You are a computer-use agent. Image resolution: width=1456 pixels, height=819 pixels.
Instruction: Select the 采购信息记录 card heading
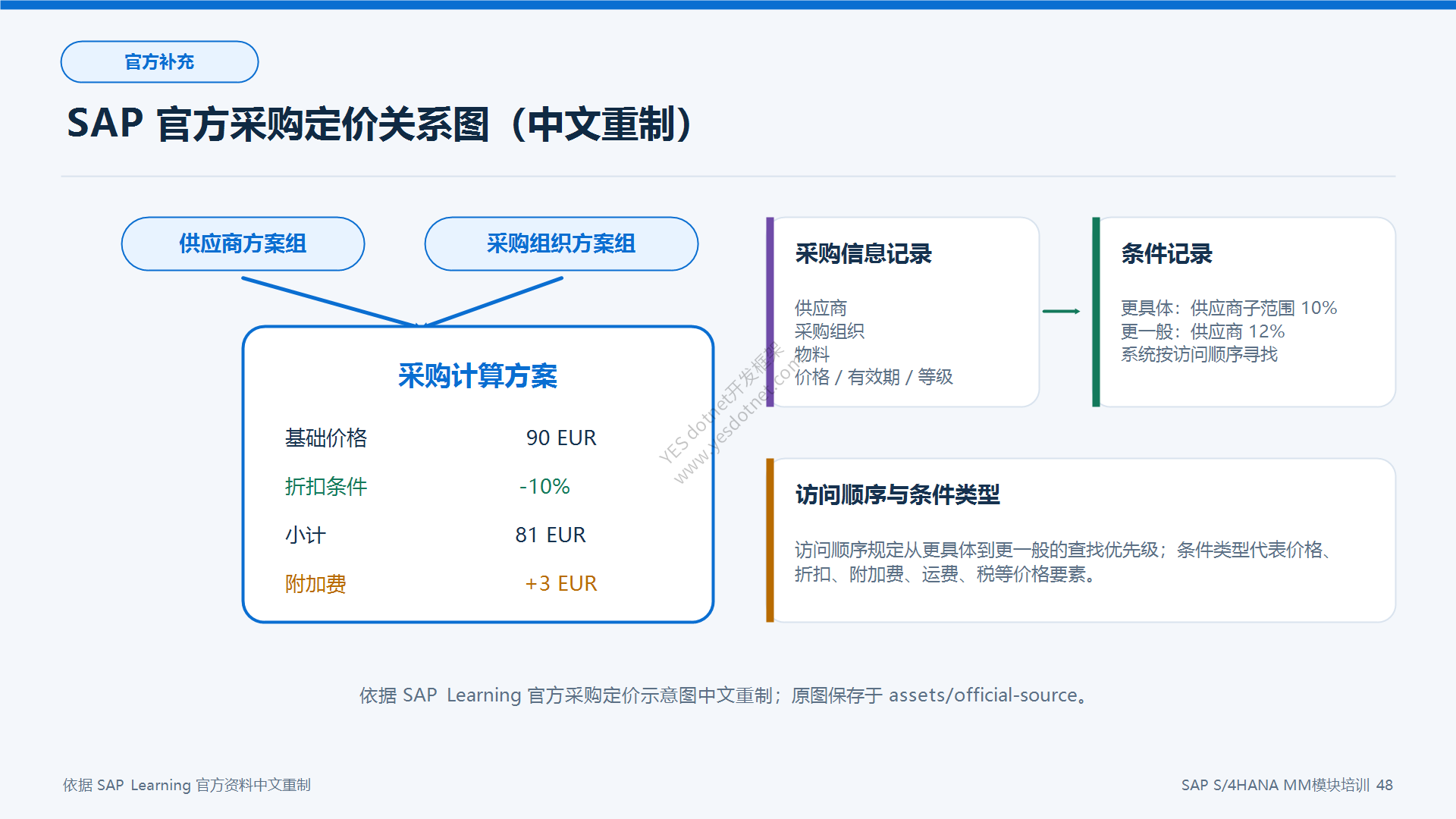(x=863, y=253)
